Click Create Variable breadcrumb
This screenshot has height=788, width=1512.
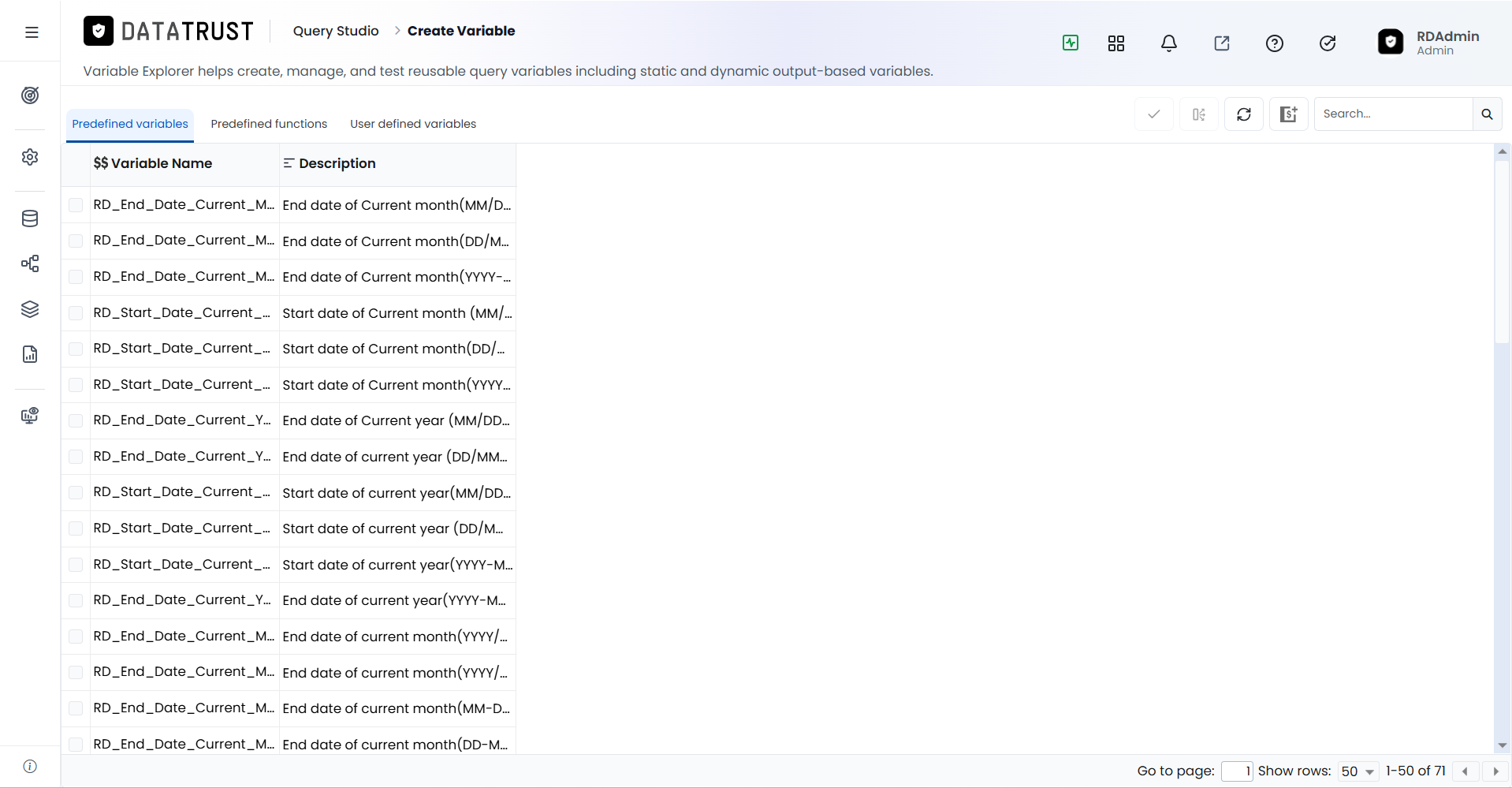[461, 31]
